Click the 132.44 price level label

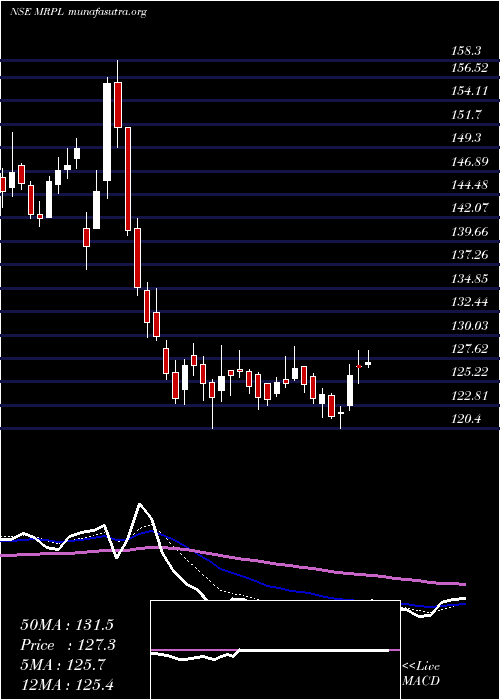coord(470,302)
